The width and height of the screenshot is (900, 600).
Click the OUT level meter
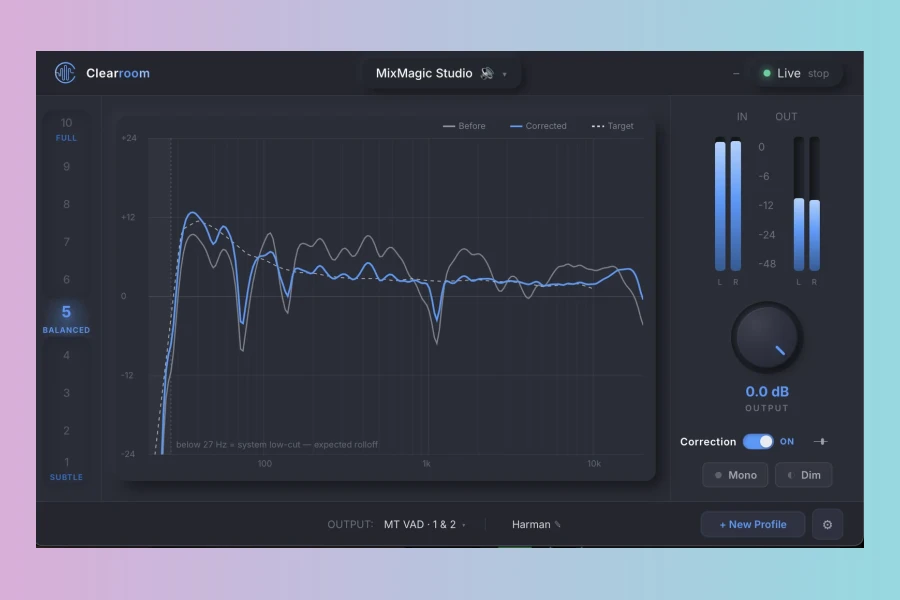point(806,204)
